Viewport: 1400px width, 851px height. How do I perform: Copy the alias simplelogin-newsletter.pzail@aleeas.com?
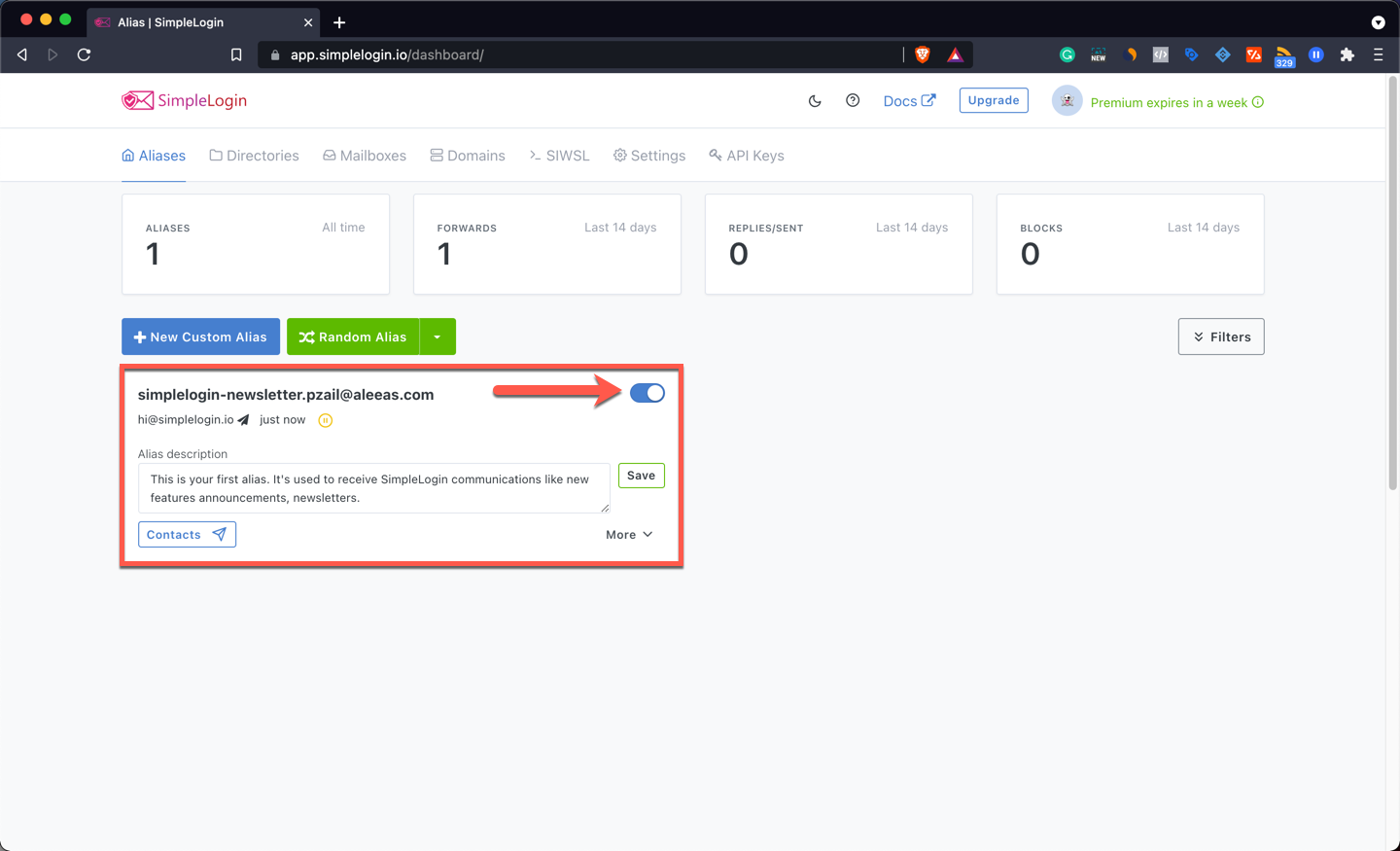(286, 394)
